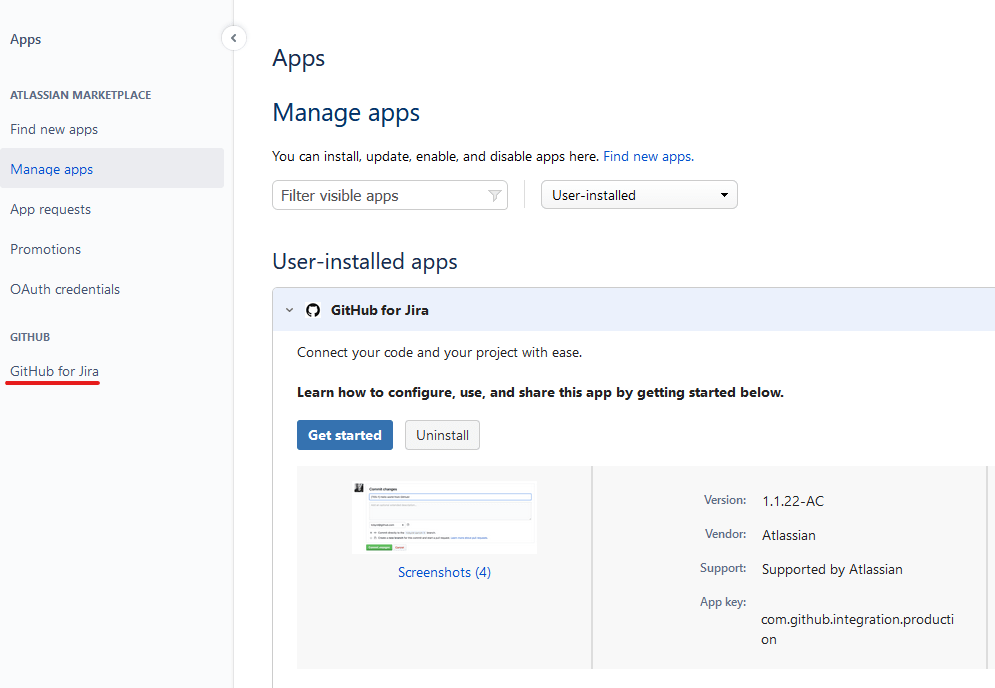Viewport: 995px width, 688px height.
Task: Open the app screenshot thumbnail
Action: tap(444, 517)
